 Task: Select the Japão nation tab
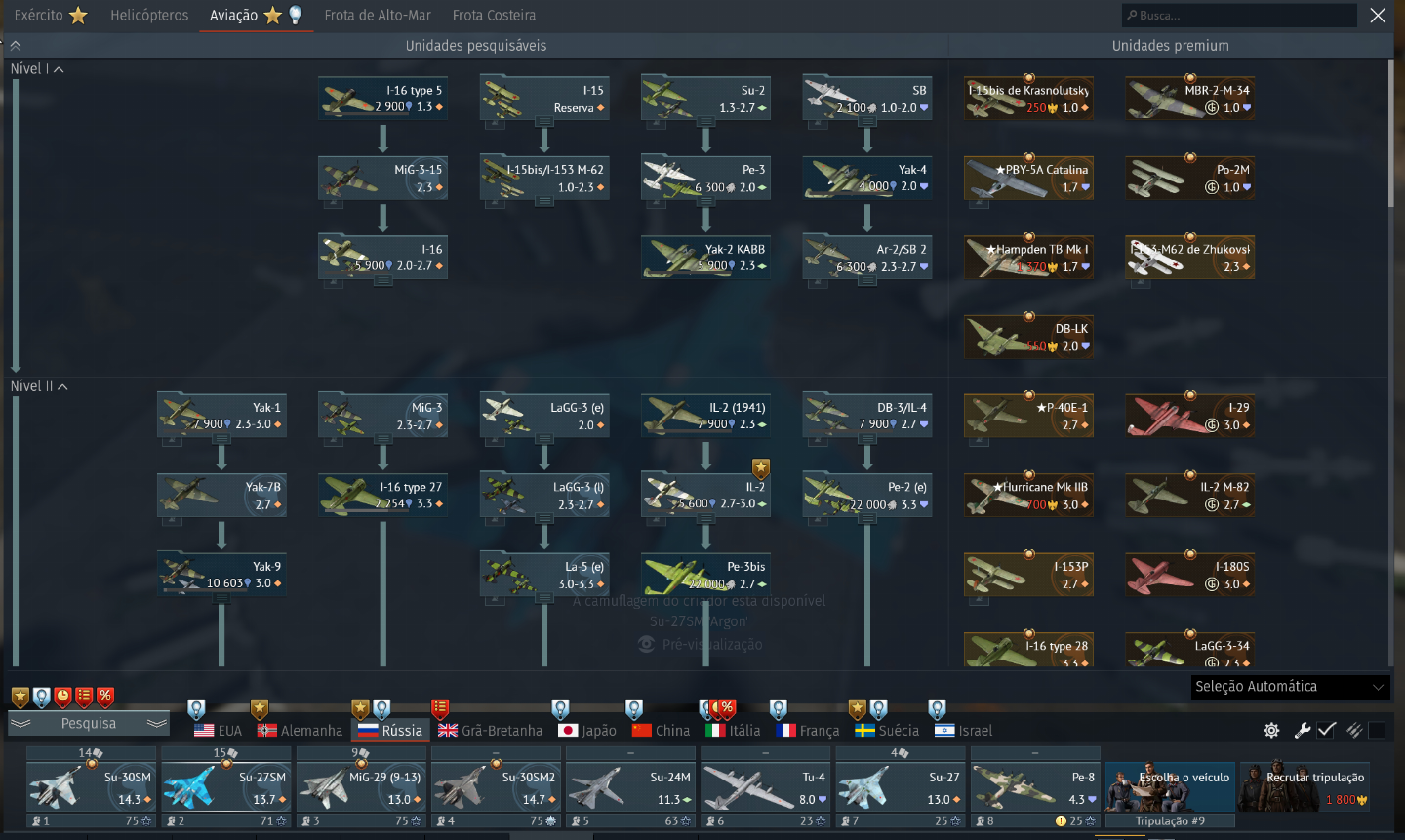(587, 730)
